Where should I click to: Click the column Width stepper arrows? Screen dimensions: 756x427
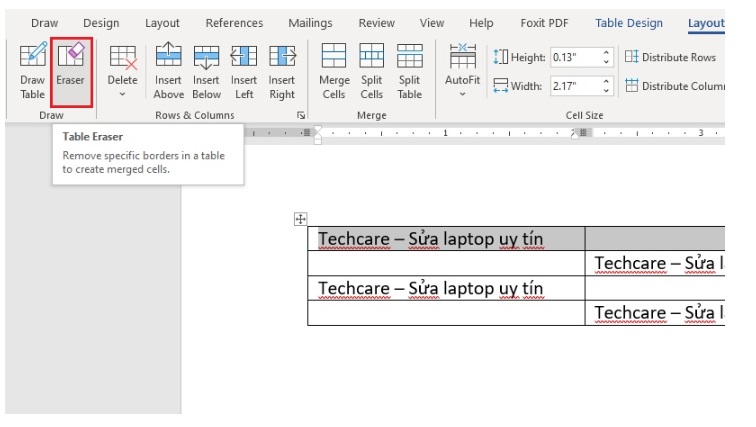tap(607, 86)
